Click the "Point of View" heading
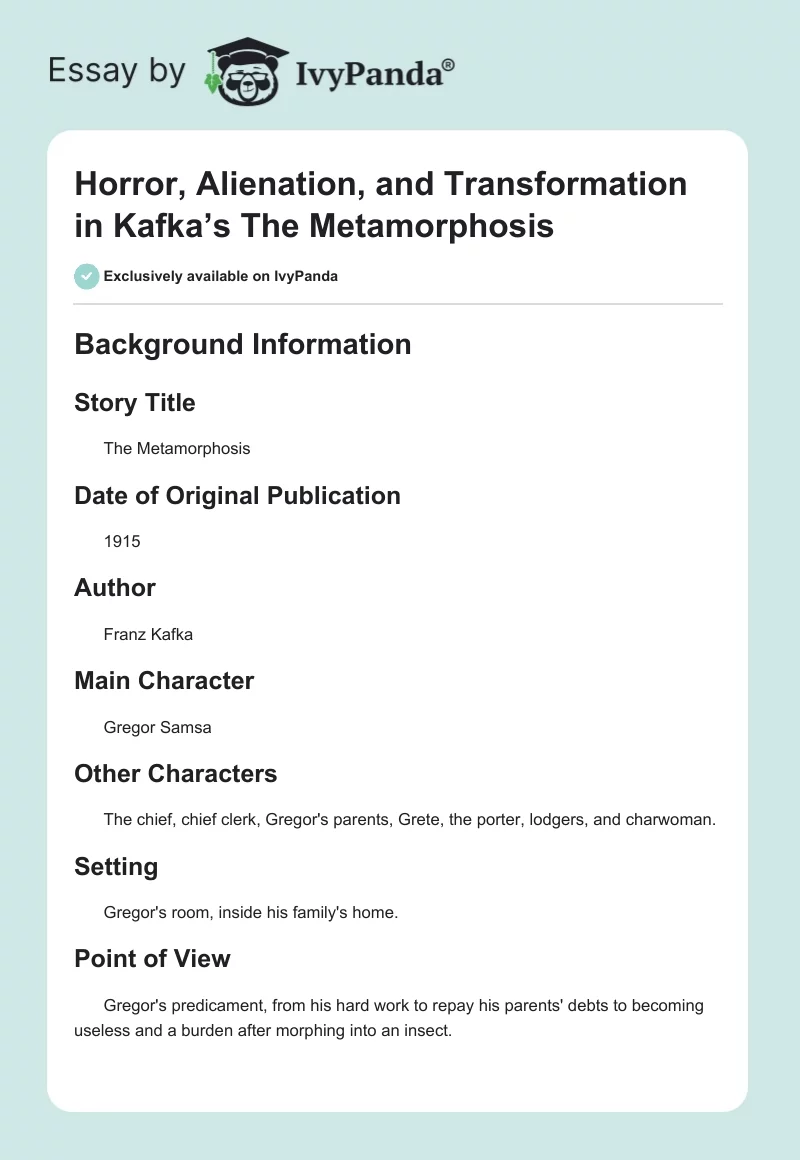Image resolution: width=800 pixels, height=1160 pixels. pos(152,959)
